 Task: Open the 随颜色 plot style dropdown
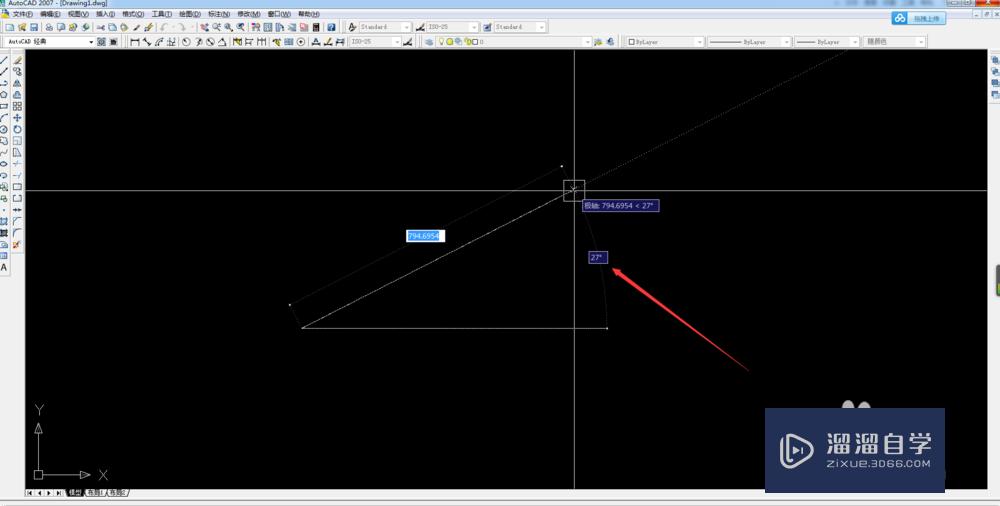[x=894, y=41]
